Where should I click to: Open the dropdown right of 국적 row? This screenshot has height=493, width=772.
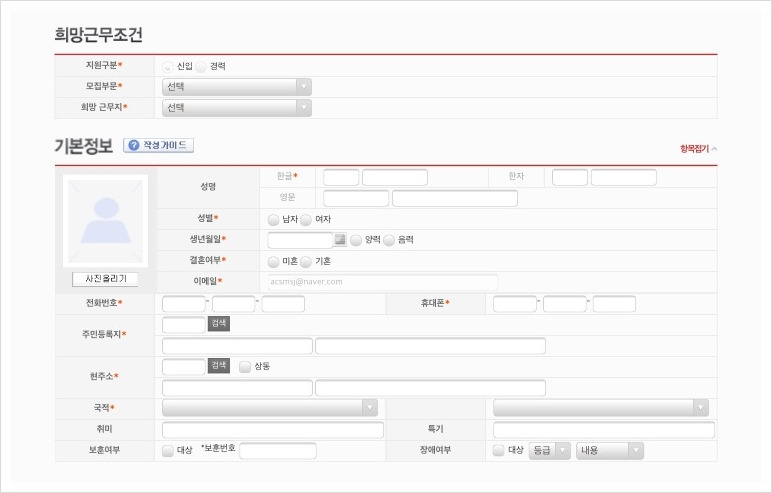click(x=601, y=408)
